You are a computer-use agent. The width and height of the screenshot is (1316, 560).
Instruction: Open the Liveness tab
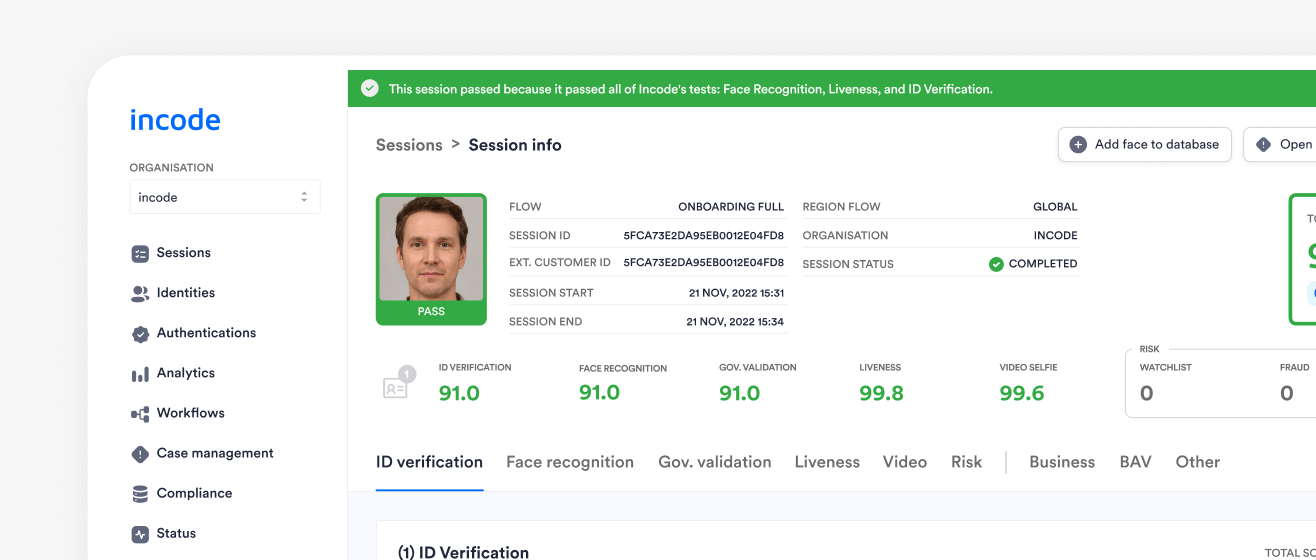[827, 462]
